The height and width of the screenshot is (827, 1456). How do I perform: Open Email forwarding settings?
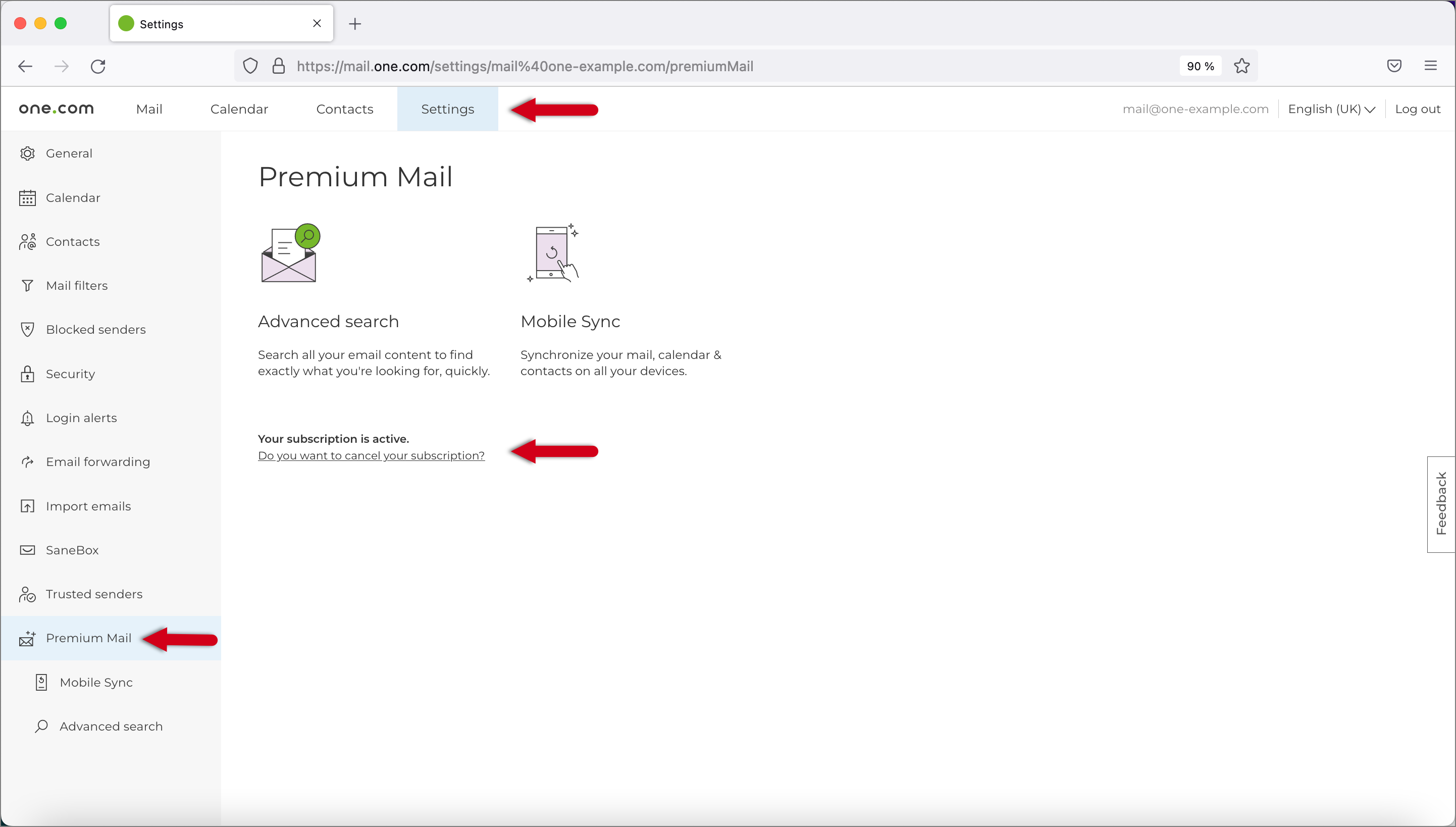click(111, 462)
